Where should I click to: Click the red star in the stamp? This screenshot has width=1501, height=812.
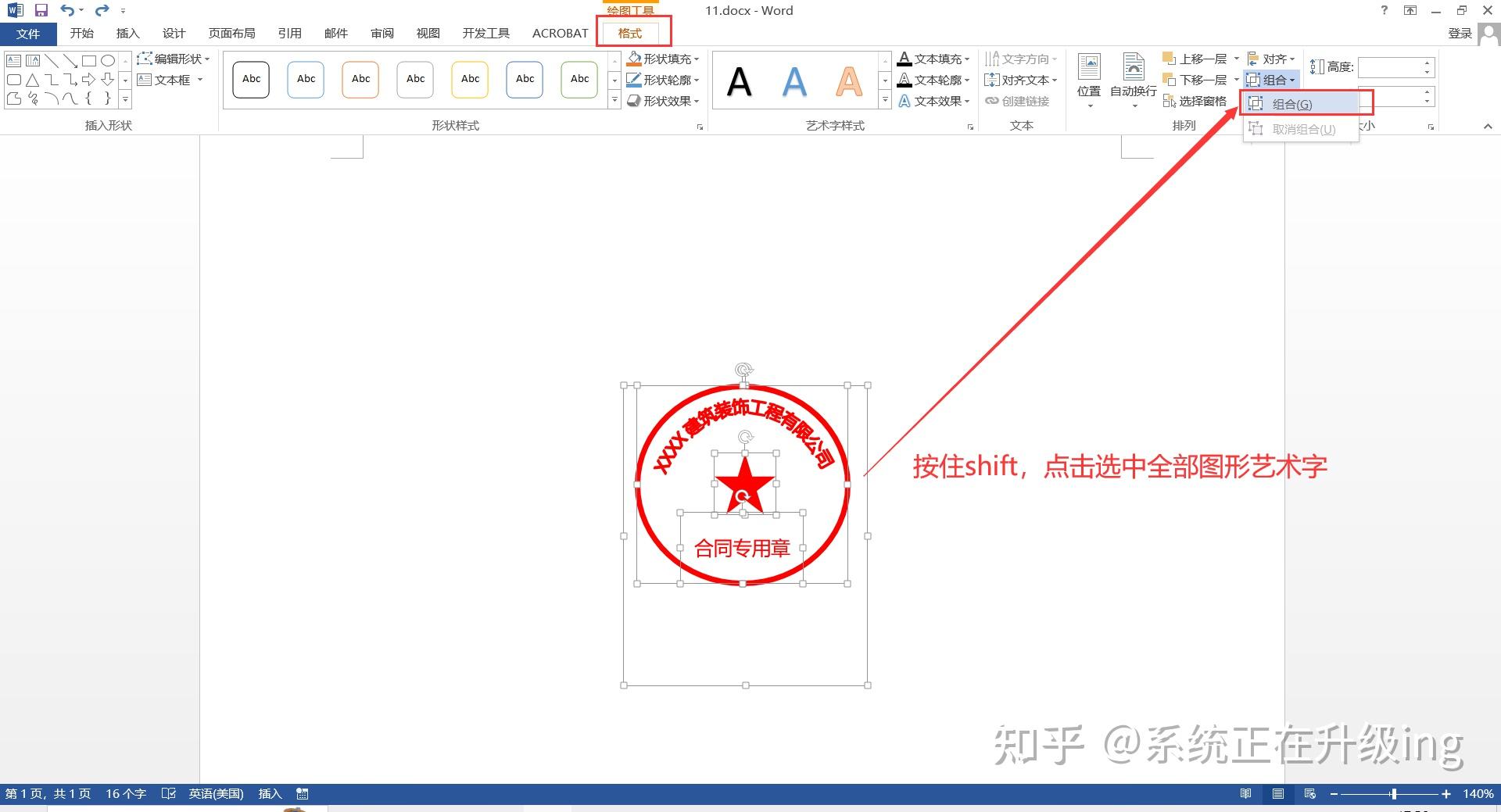point(743,485)
